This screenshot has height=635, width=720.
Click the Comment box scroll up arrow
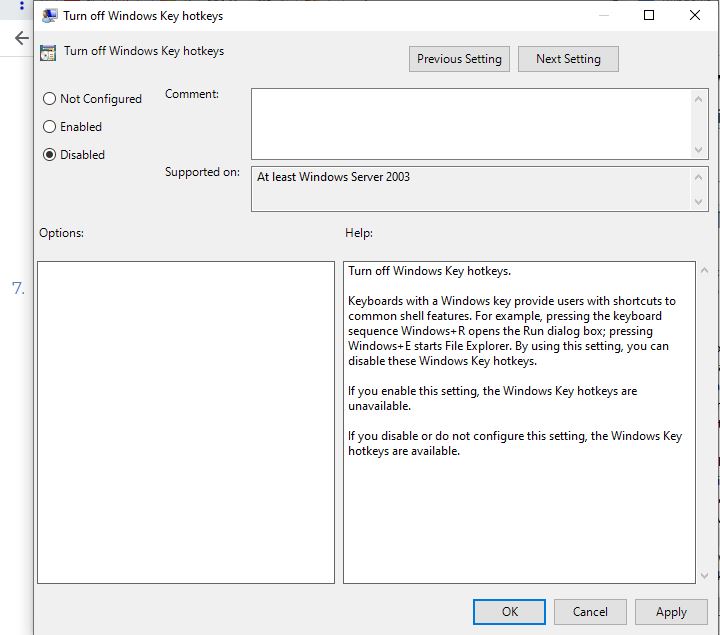(x=698, y=99)
